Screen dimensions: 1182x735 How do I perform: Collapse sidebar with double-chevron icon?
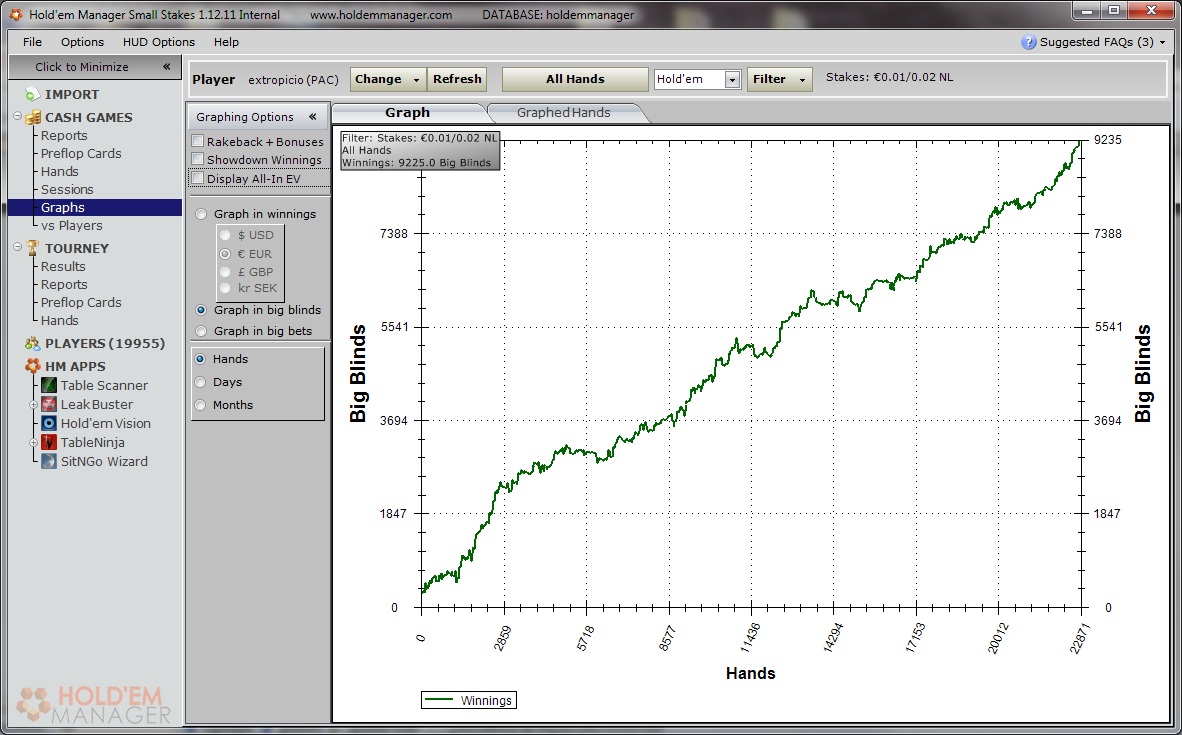[167, 66]
